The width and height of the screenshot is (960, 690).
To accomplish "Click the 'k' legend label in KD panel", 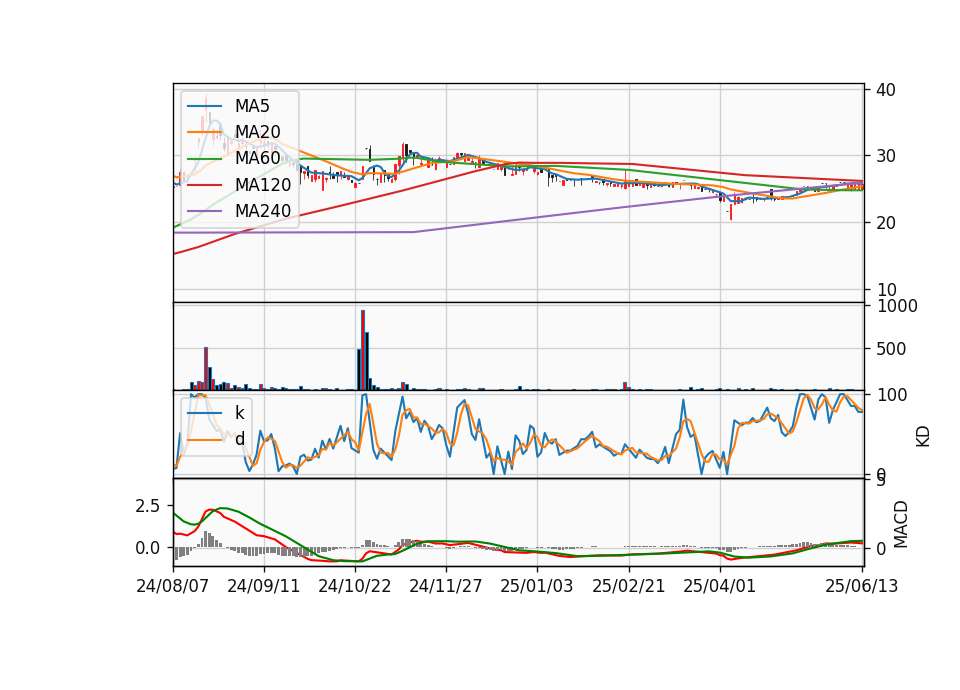I will (x=239, y=413).
